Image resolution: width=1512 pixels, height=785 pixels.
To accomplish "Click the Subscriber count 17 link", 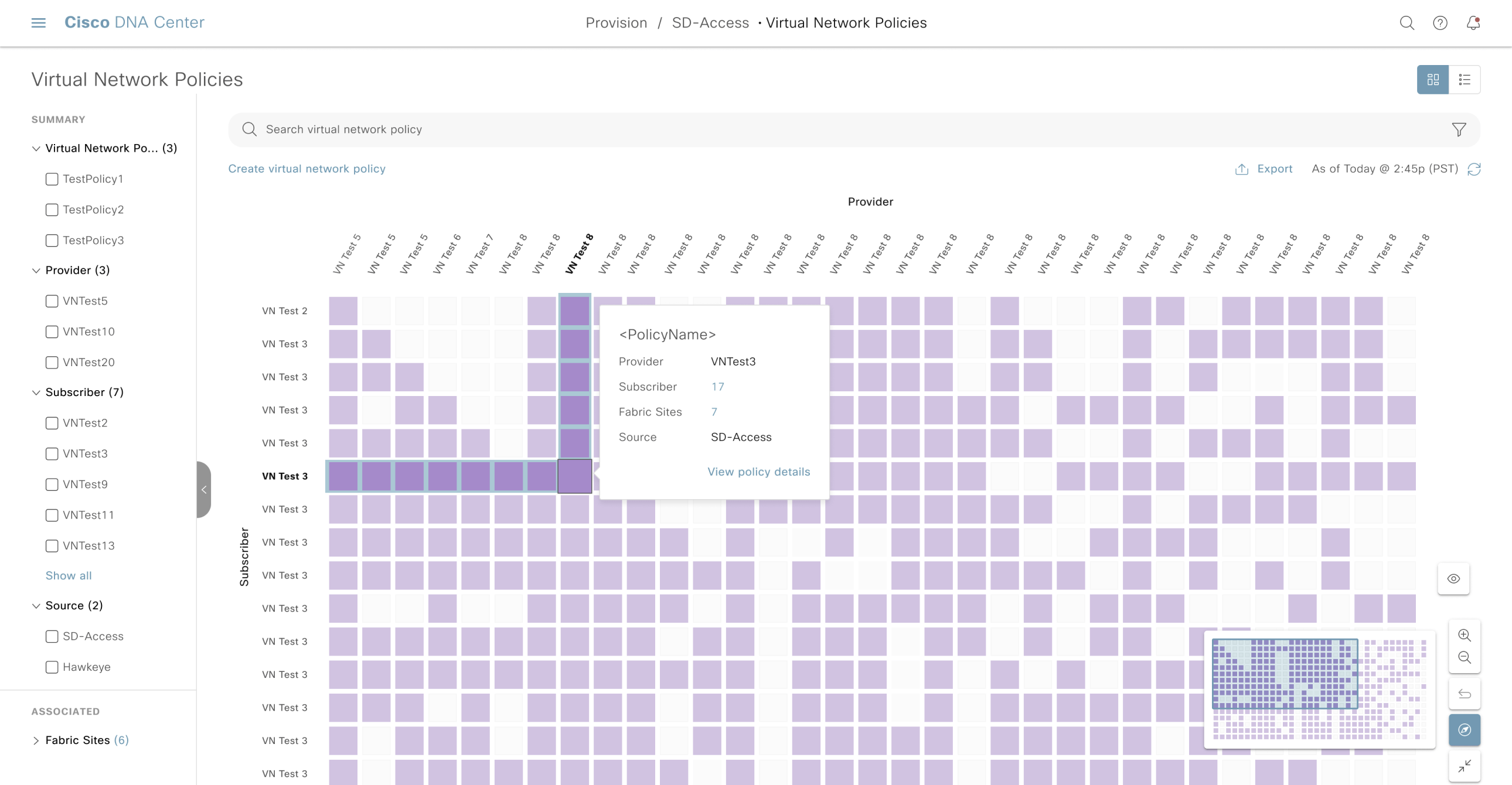I will coord(717,387).
